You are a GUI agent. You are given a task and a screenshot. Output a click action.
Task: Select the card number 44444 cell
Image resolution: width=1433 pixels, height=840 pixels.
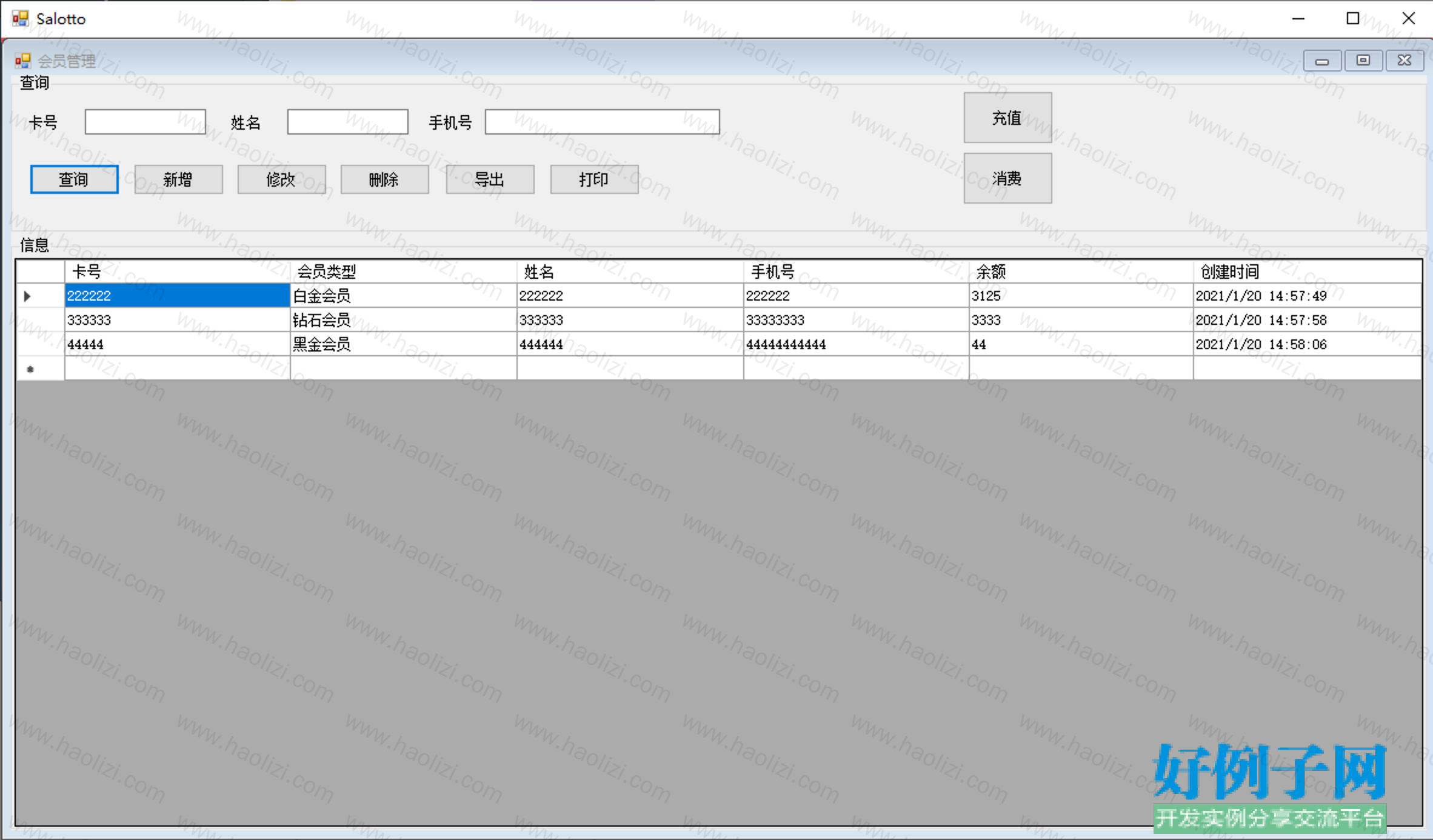click(x=178, y=344)
